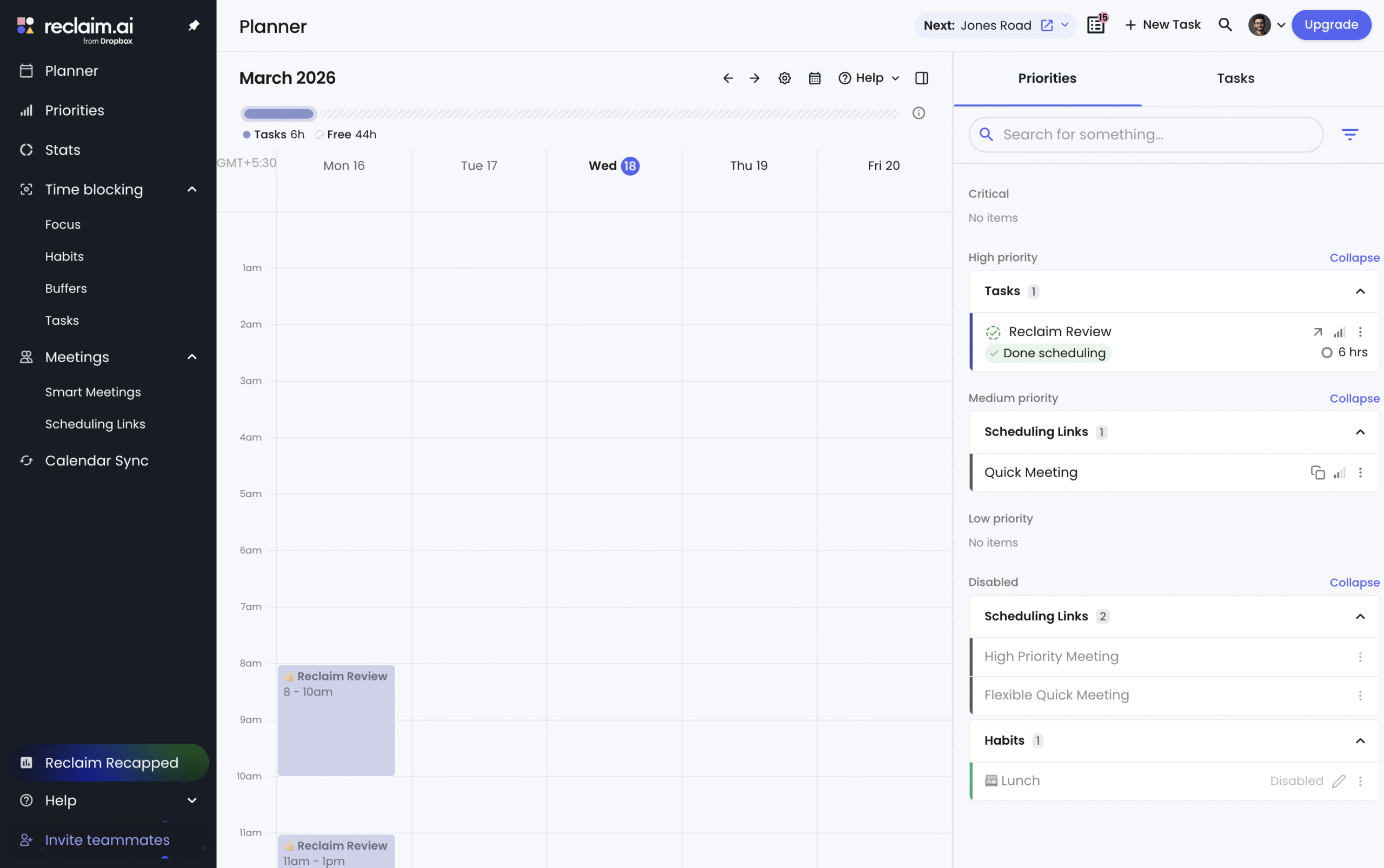
Task: Open Stats in the sidebar
Action: point(62,150)
